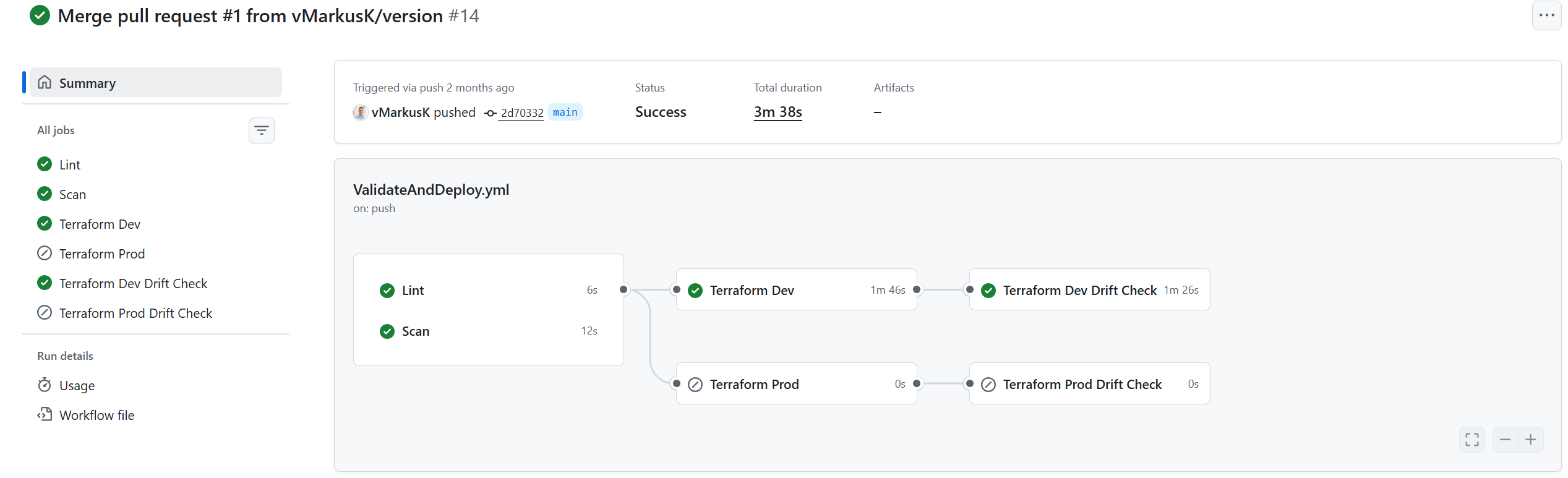Click the fullscreen graph icon
Screen dimensions: 1568x478
pyautogui.click(x=1472, y=440)
